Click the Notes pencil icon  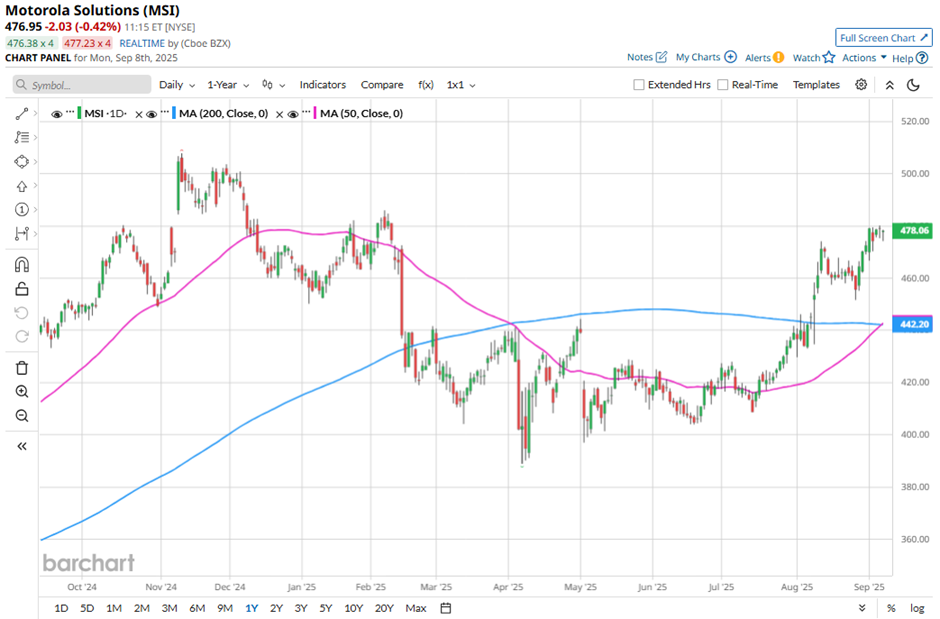(661, 57)
